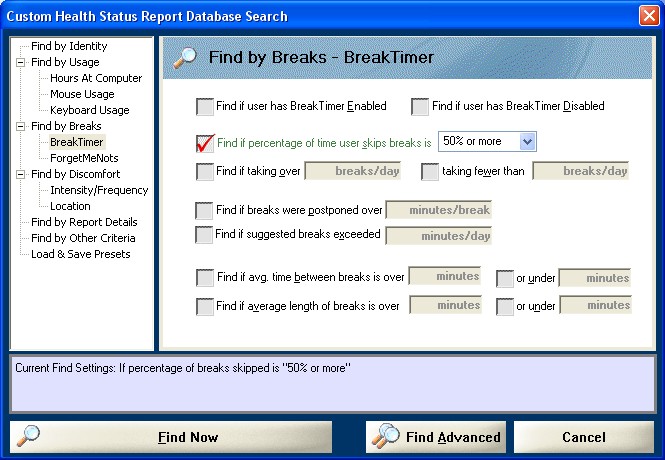Click the fewer than breaks/day field

[581, 171]
